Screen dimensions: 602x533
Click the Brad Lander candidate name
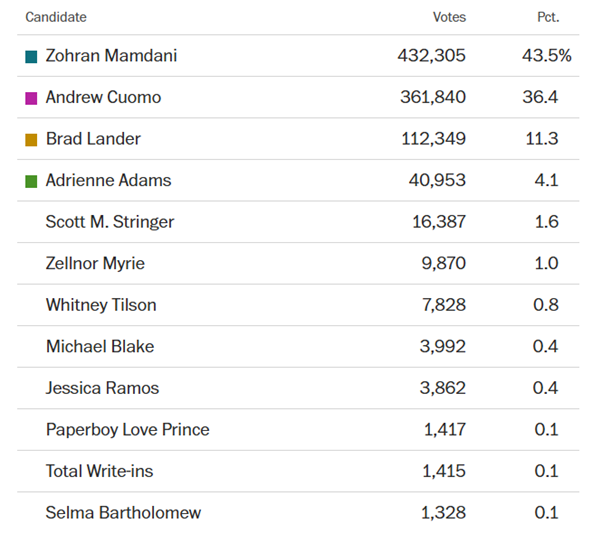click(x=93, y=139)
